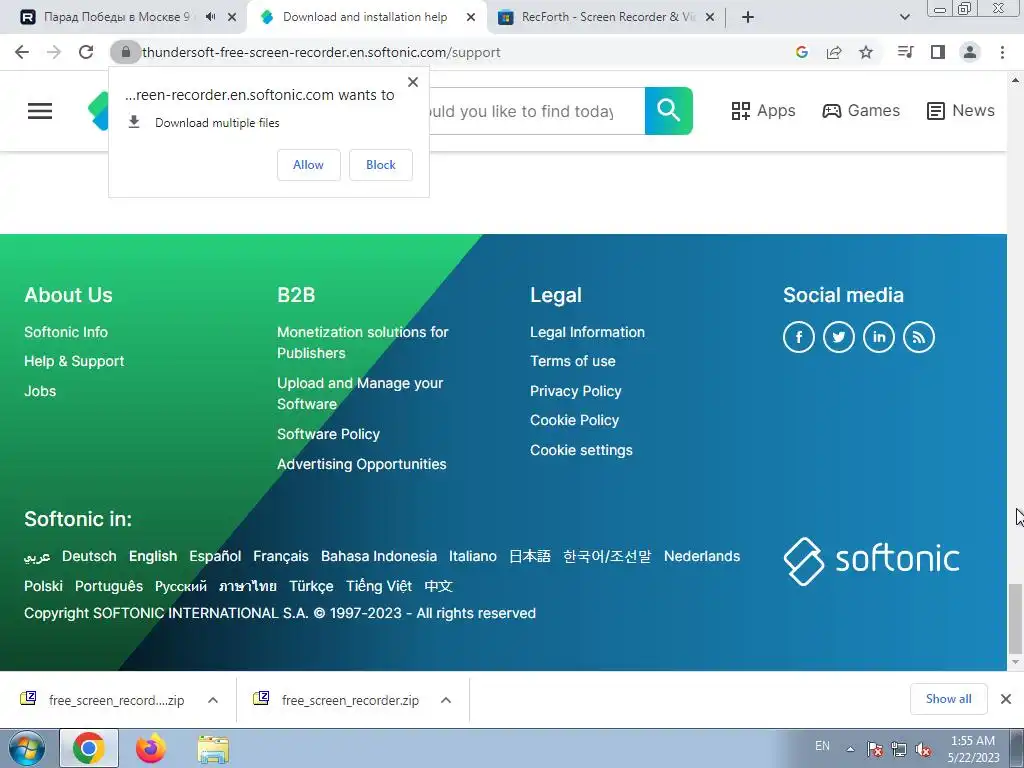Click the volume tray icon
This screenshot has height=768, width=1024.
[x=923, y=750]
